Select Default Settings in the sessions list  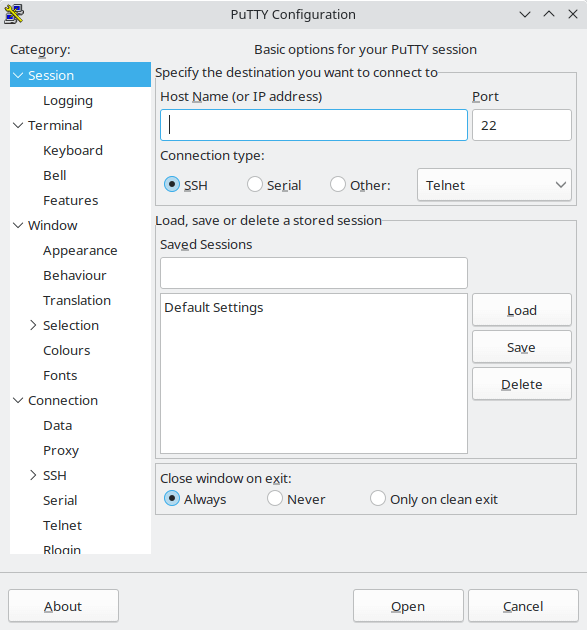pyautogui.click(x=314, y=307)
